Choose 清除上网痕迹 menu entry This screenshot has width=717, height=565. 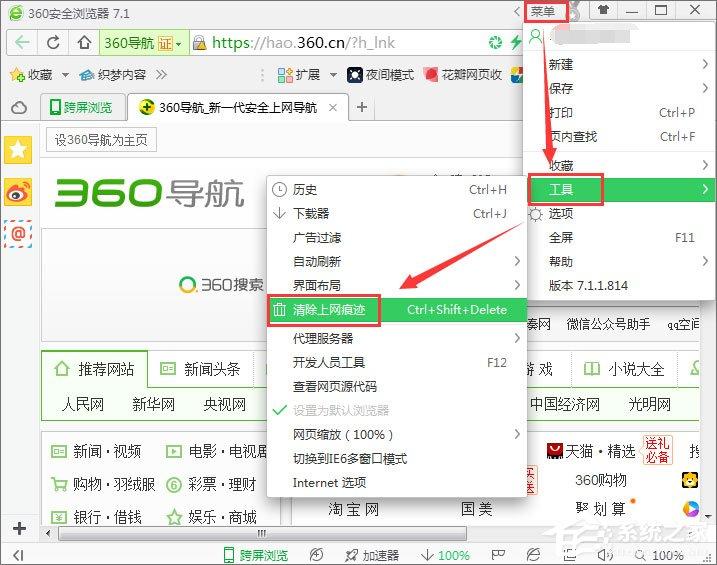pyautogui.click(x=396, y=310)
